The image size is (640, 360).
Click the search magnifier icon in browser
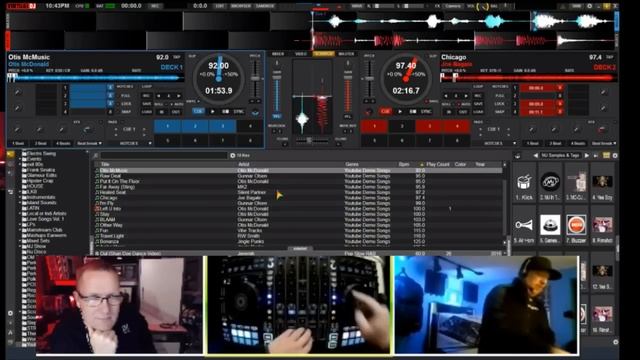point(95,156)
